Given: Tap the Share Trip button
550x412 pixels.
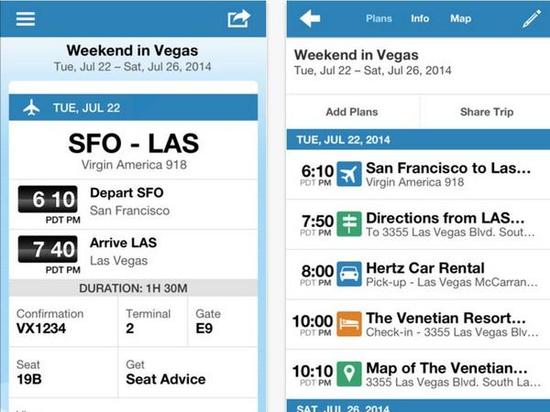Looking at the screenshot, I should [486, 112].
